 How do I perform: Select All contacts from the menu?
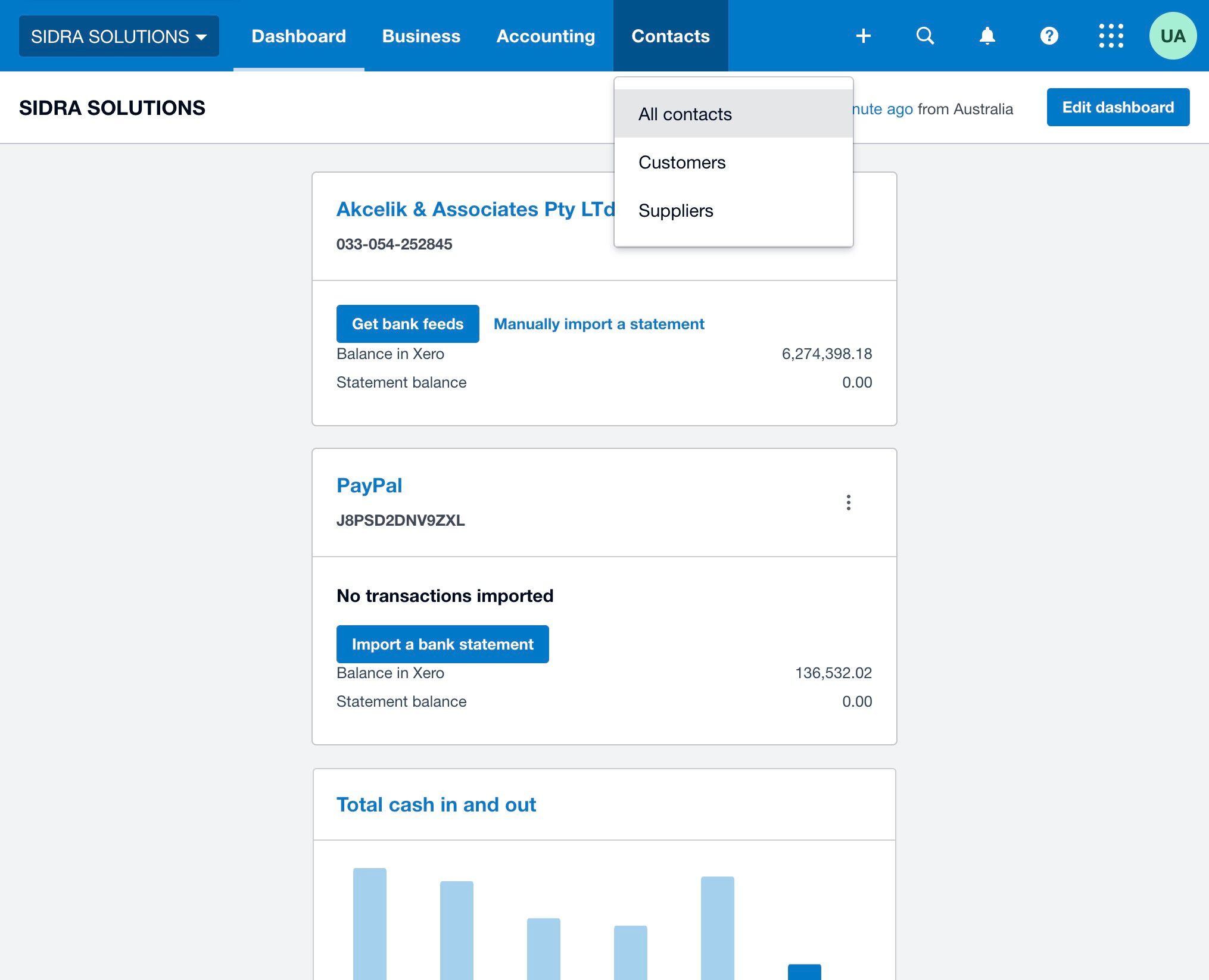(x=685, y=114)
